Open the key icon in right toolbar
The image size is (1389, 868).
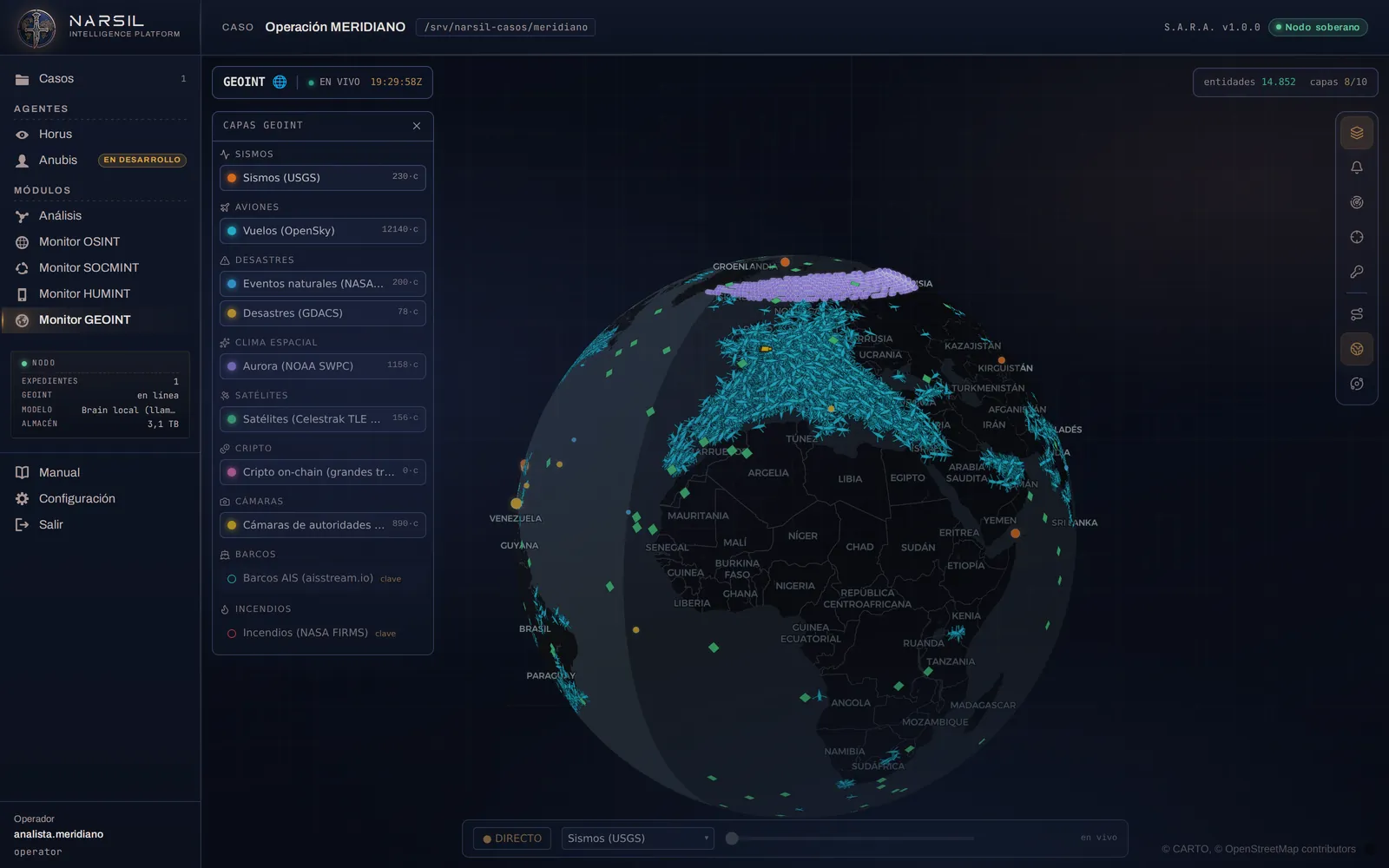[1357, 272]
